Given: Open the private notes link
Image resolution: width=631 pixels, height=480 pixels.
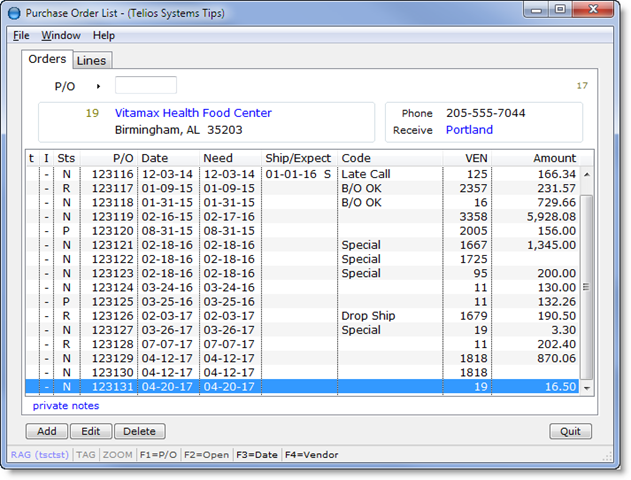Looking at the screenshot, I should 66,407.
